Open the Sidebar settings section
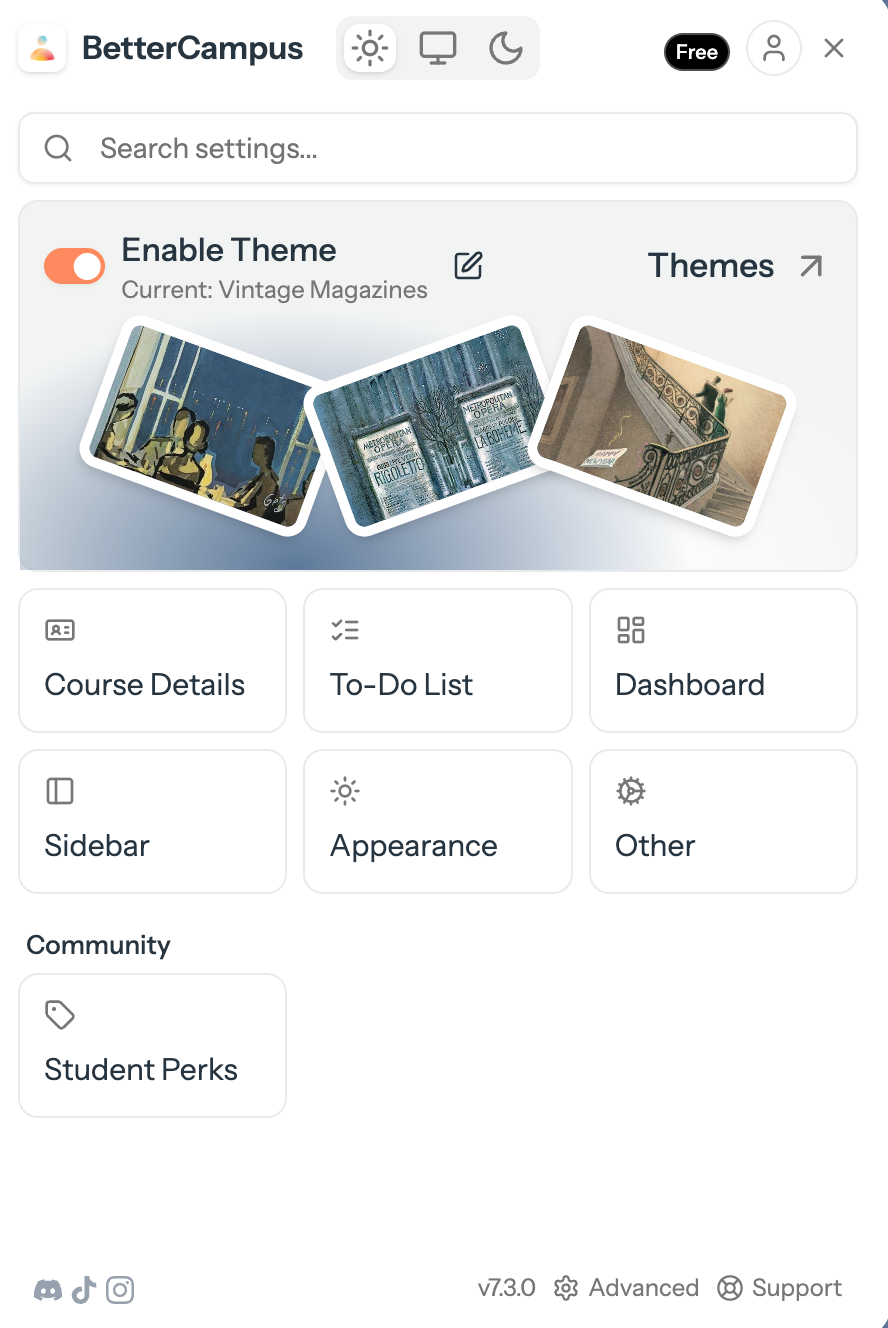Screen dimensions: 888x1328 tap(152, 821)
